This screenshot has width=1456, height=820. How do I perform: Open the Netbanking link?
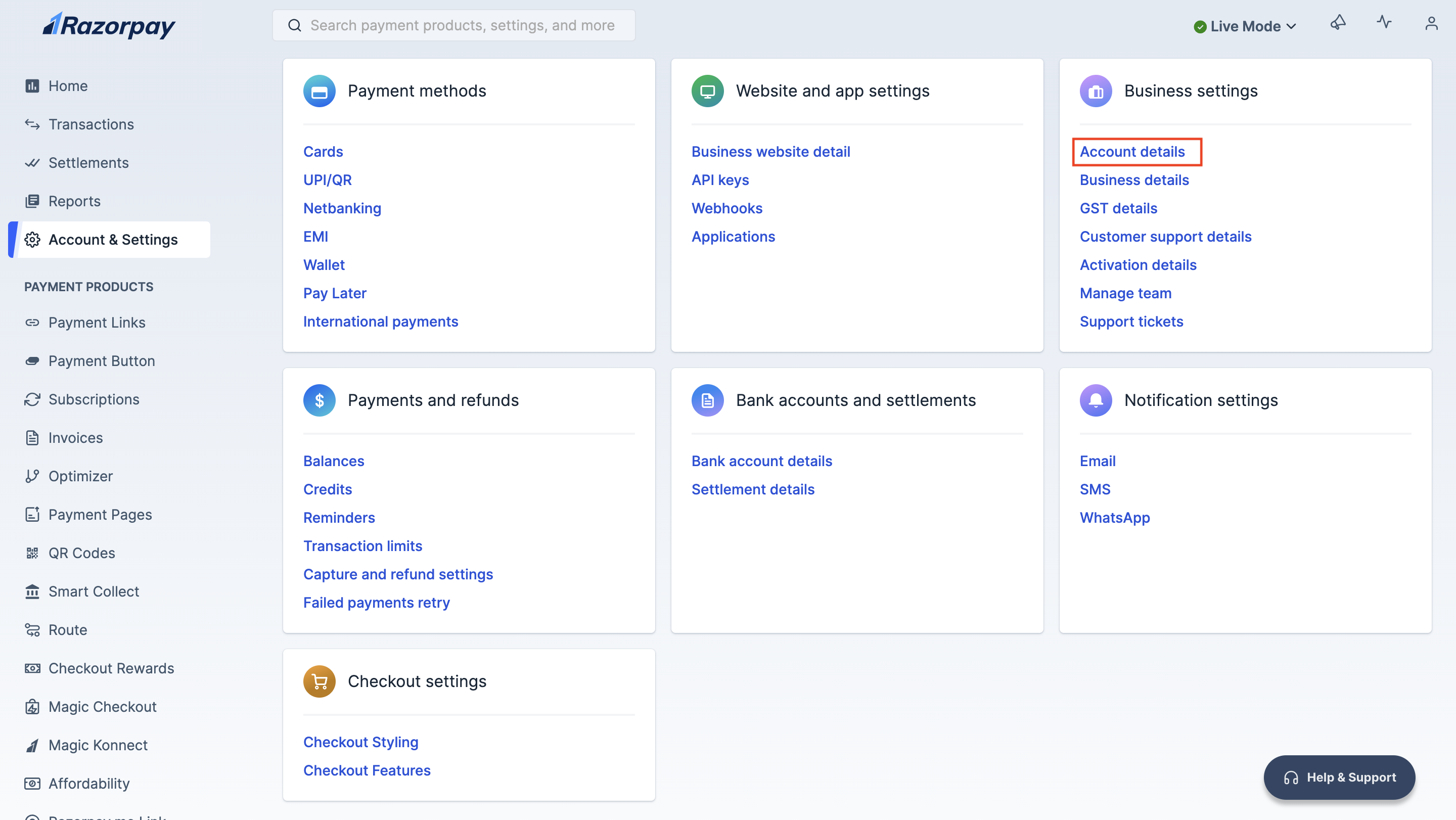click(343, 208)
